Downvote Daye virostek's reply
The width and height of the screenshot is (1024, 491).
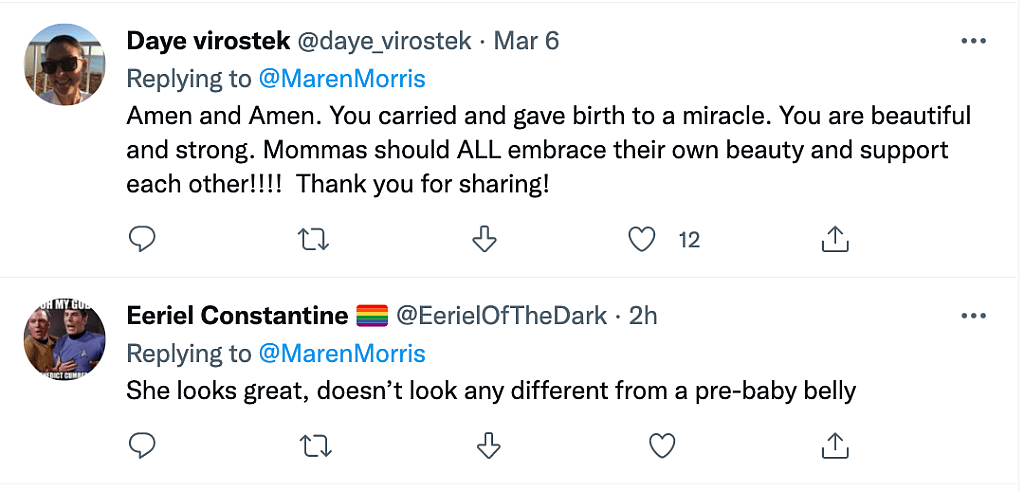coord(484,239)
